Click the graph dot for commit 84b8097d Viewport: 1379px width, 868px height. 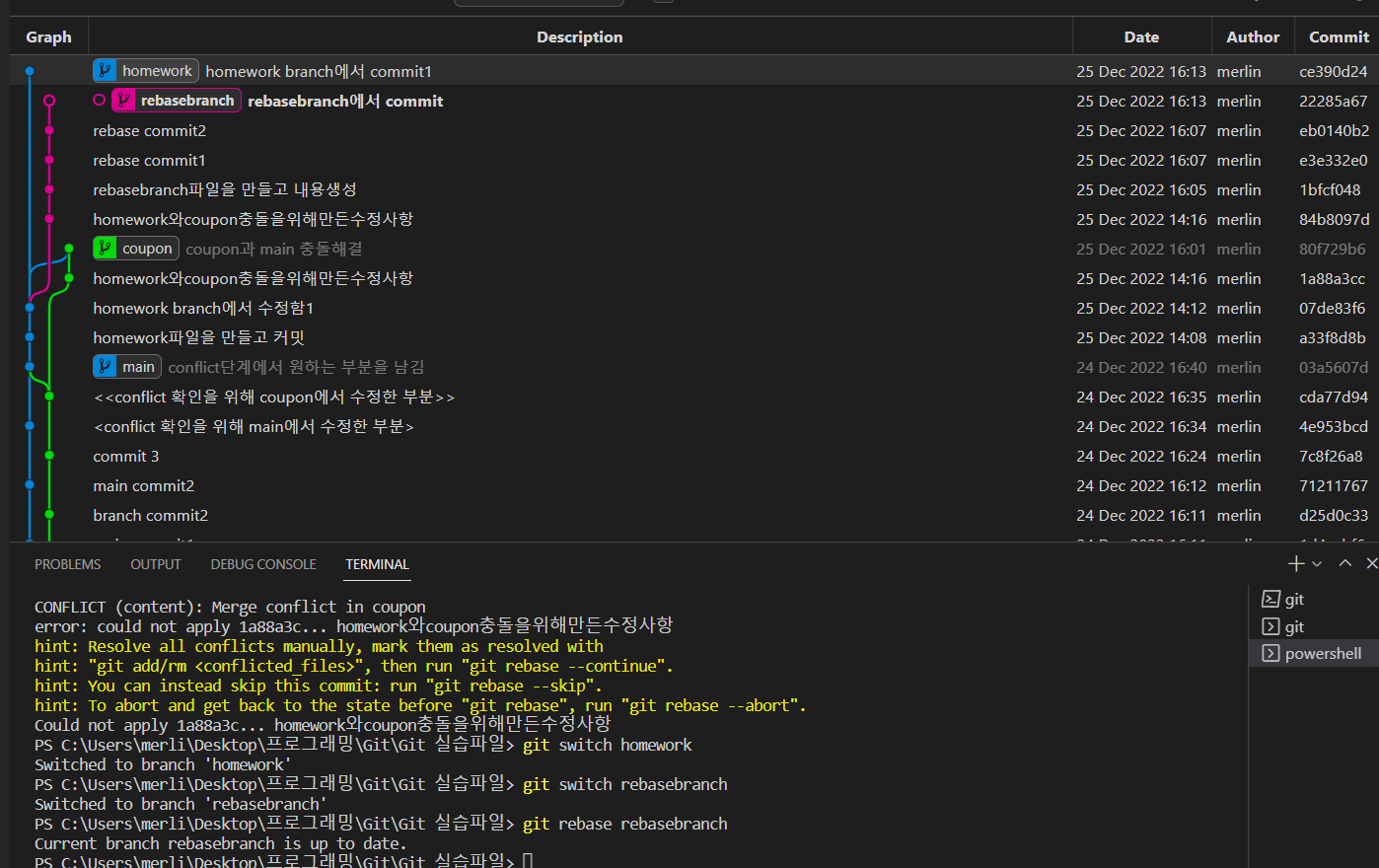tap(49, 219)
